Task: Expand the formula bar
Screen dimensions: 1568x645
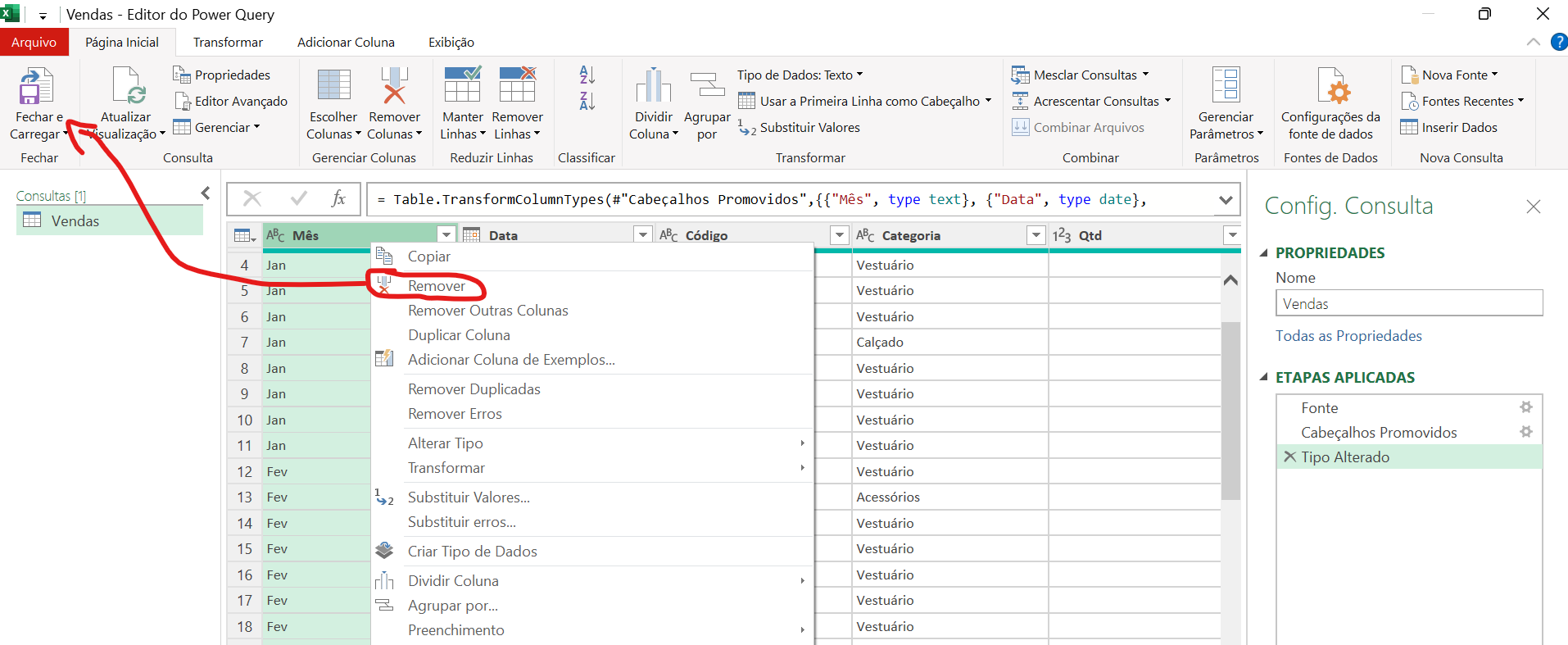Action: [1225, 200]
